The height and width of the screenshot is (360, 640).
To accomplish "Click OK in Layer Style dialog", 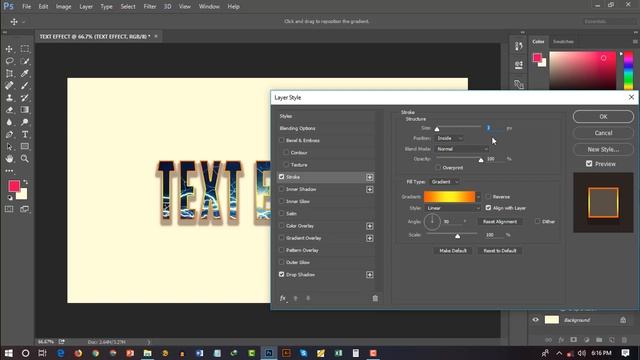I will (x=603, y=117).
